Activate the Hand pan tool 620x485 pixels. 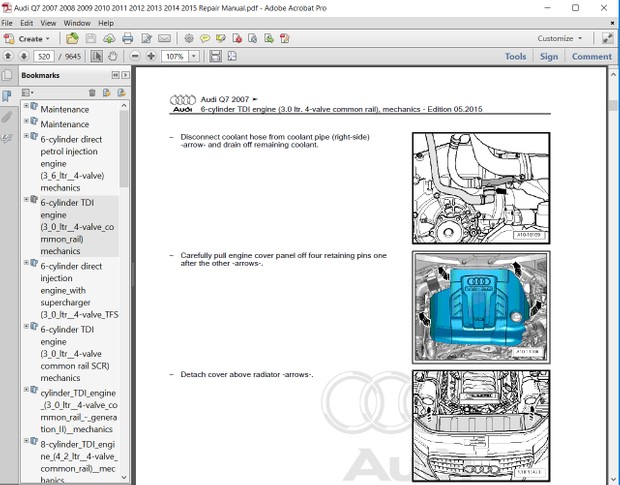[113, 56]
